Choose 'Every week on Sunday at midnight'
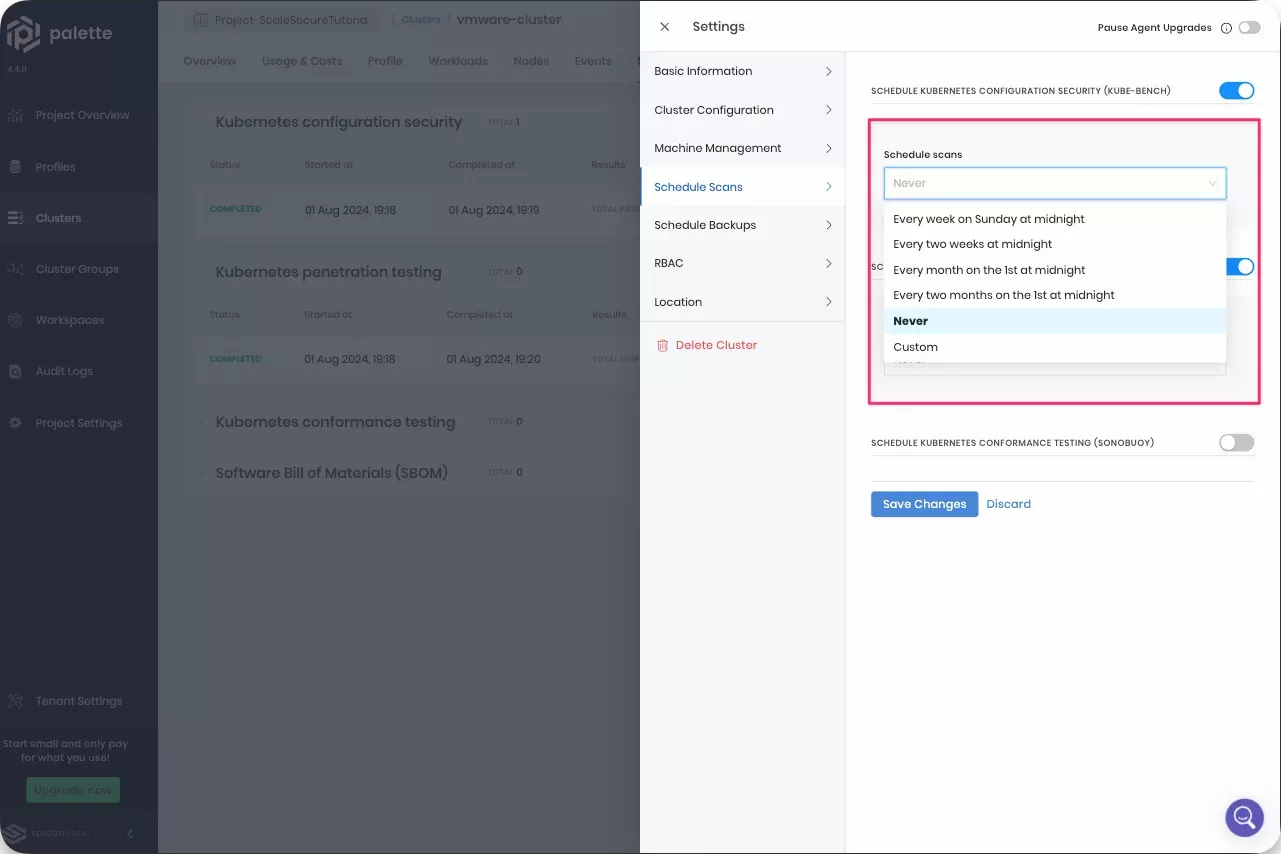Screen dimensions: 1281x854 [989, 219]
